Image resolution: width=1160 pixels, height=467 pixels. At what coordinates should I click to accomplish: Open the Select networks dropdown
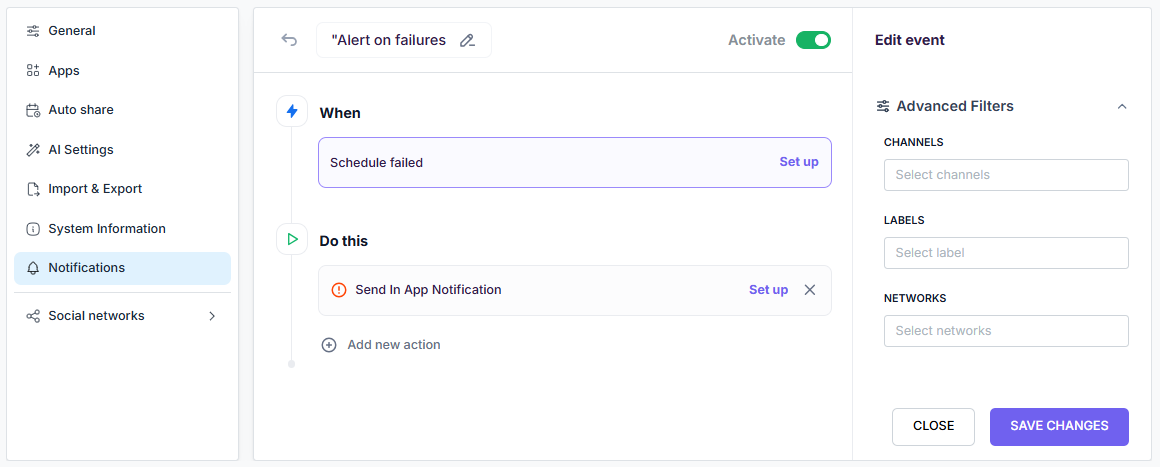[x=1006, y=331]
